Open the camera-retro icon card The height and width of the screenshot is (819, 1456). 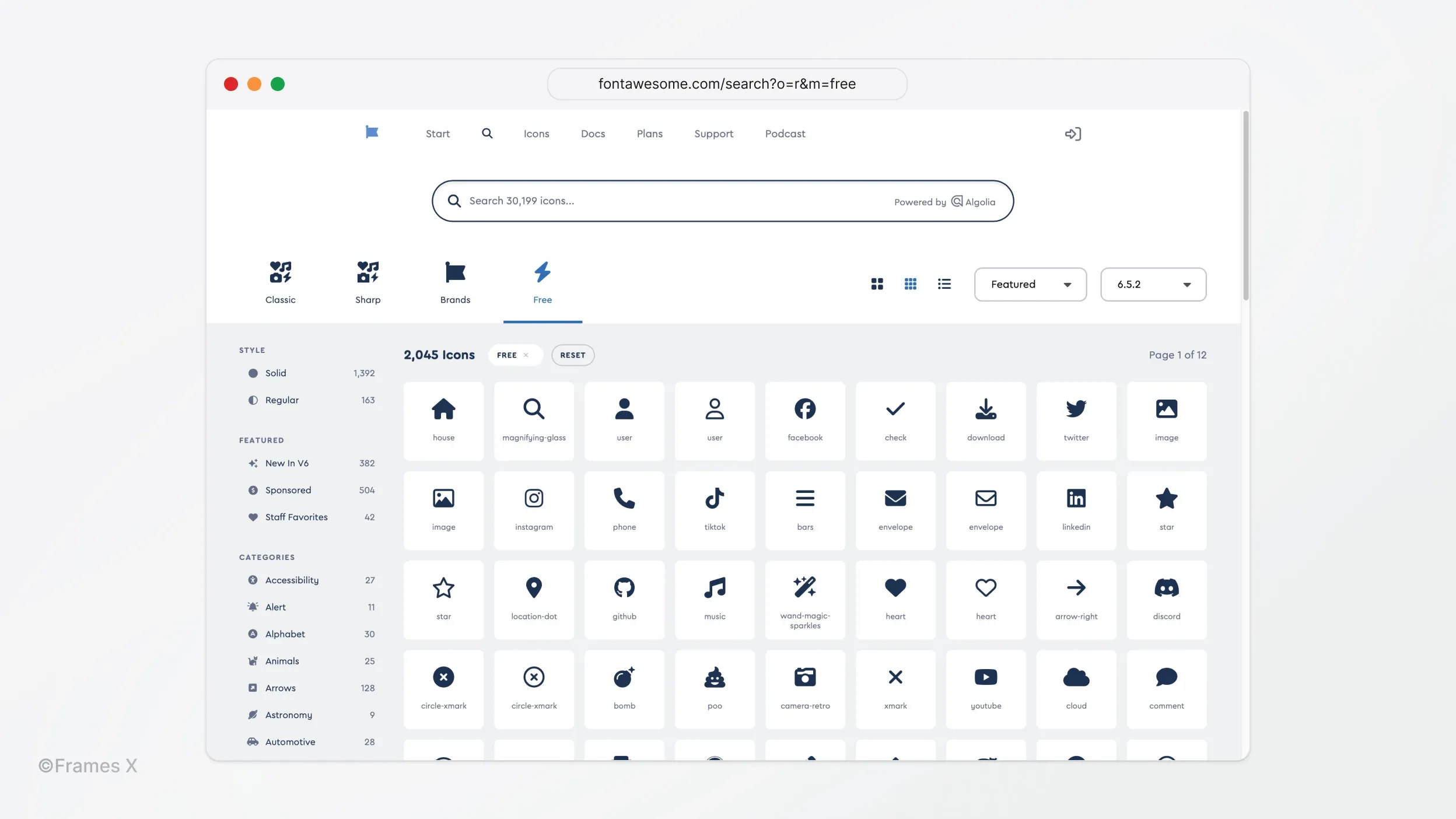pyautogui.click(x=805, y=689)
